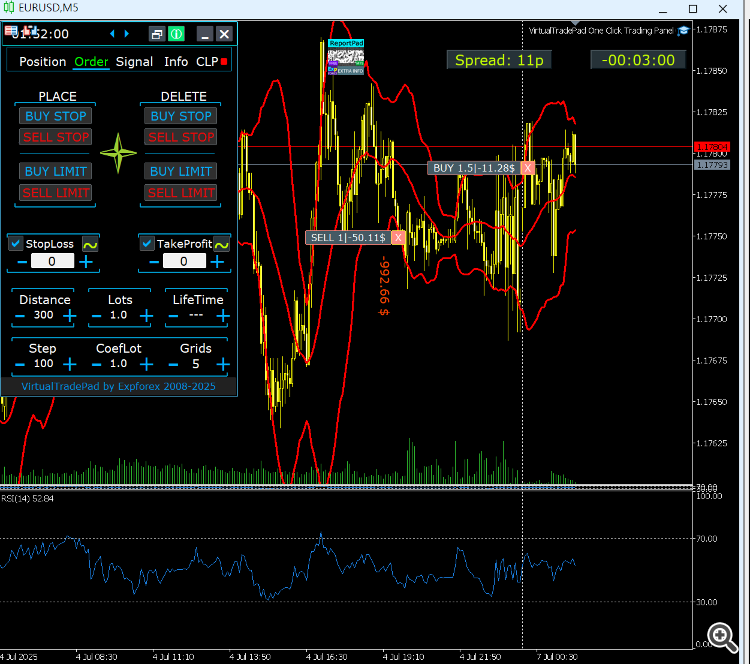750x664 pixels.
Task: Click the EURUSD,M5 chart icon in the title bar
Action: [x=9, y=8]
